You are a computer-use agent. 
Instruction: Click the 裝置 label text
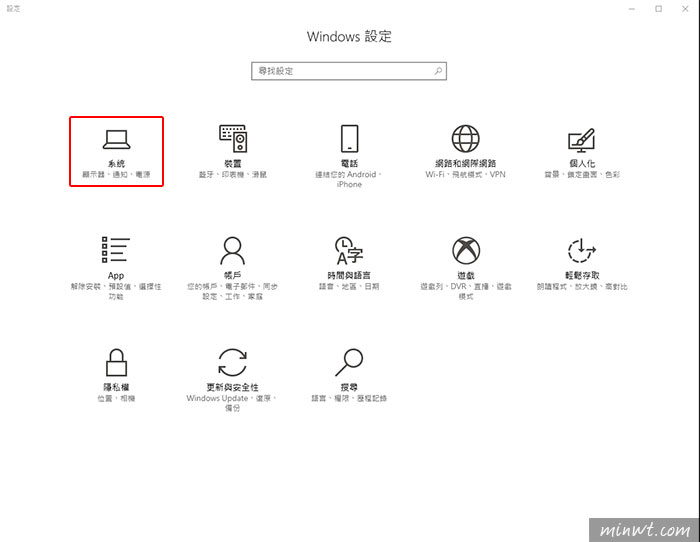coord(233,163)
